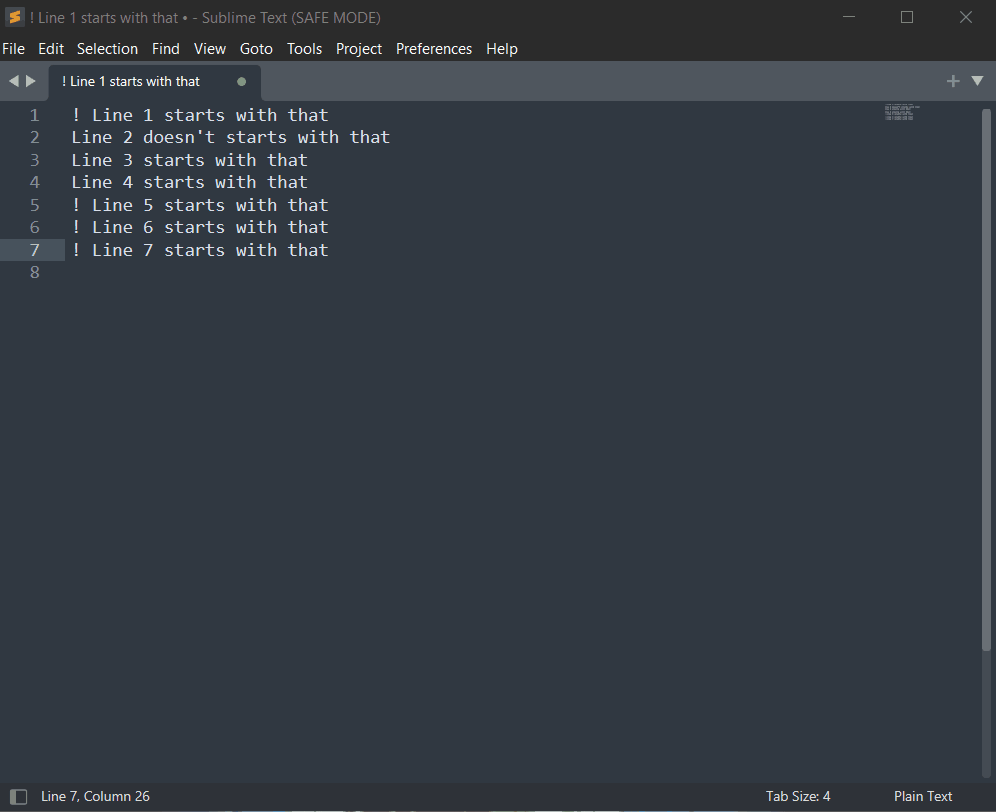Open the tab list dropdown arrow
Screen dimensions: 996x812
tap(978, 81)
